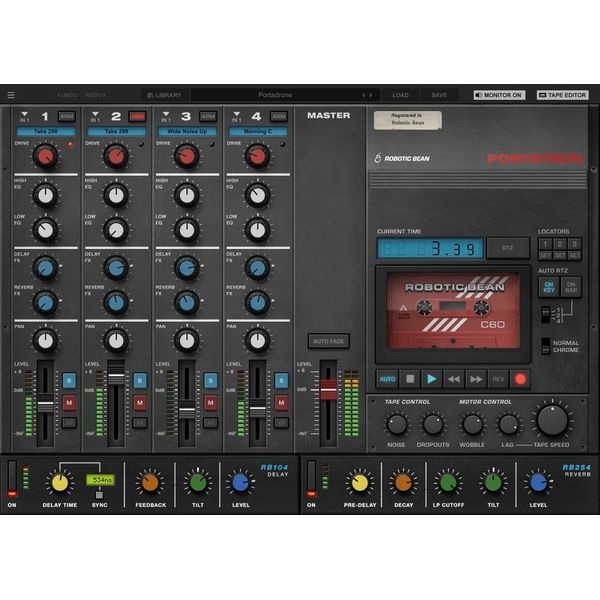
Task: Hit the red Record button
Action: tap(520, 379)
